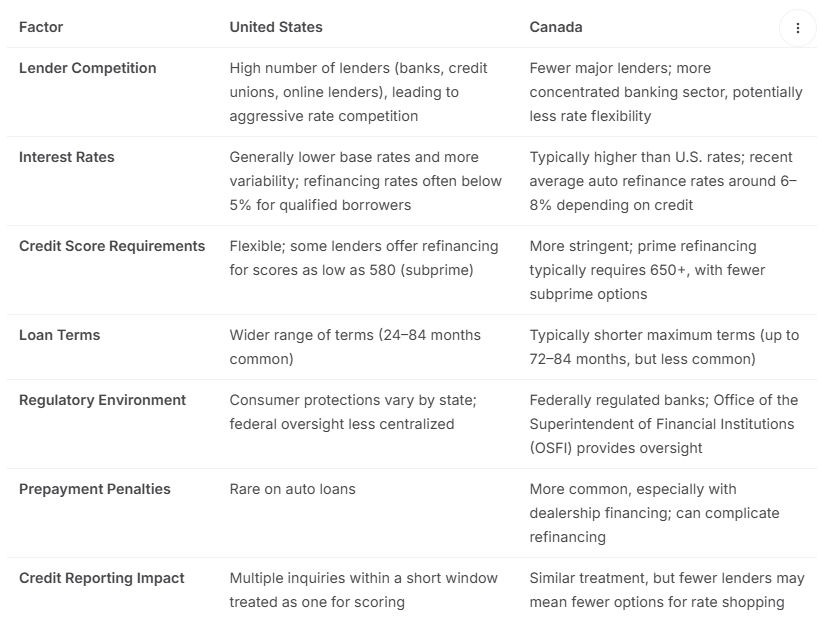Open the three-dot table options menu

797,28
